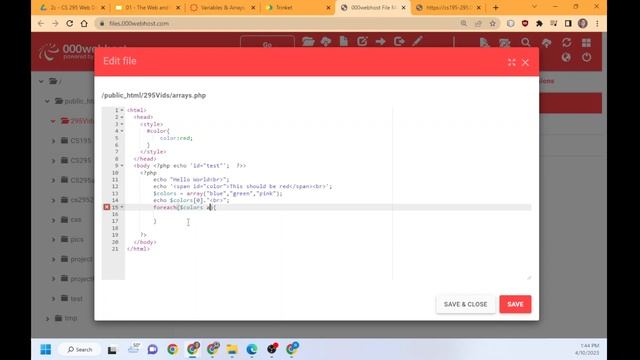The height and width of the screenshot is (360, 640).
Task: Click the SAVE button
Action: [x=515, y=304]
